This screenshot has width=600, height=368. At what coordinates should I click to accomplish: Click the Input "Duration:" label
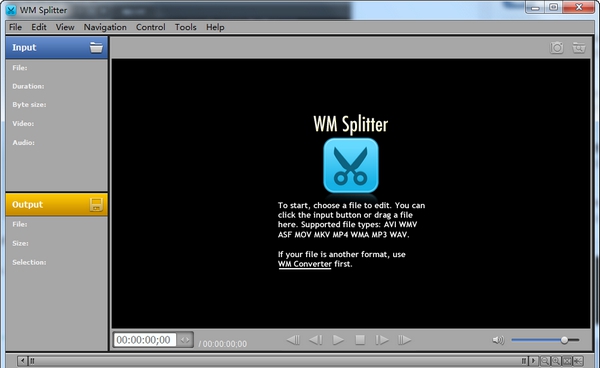(28, 86)
